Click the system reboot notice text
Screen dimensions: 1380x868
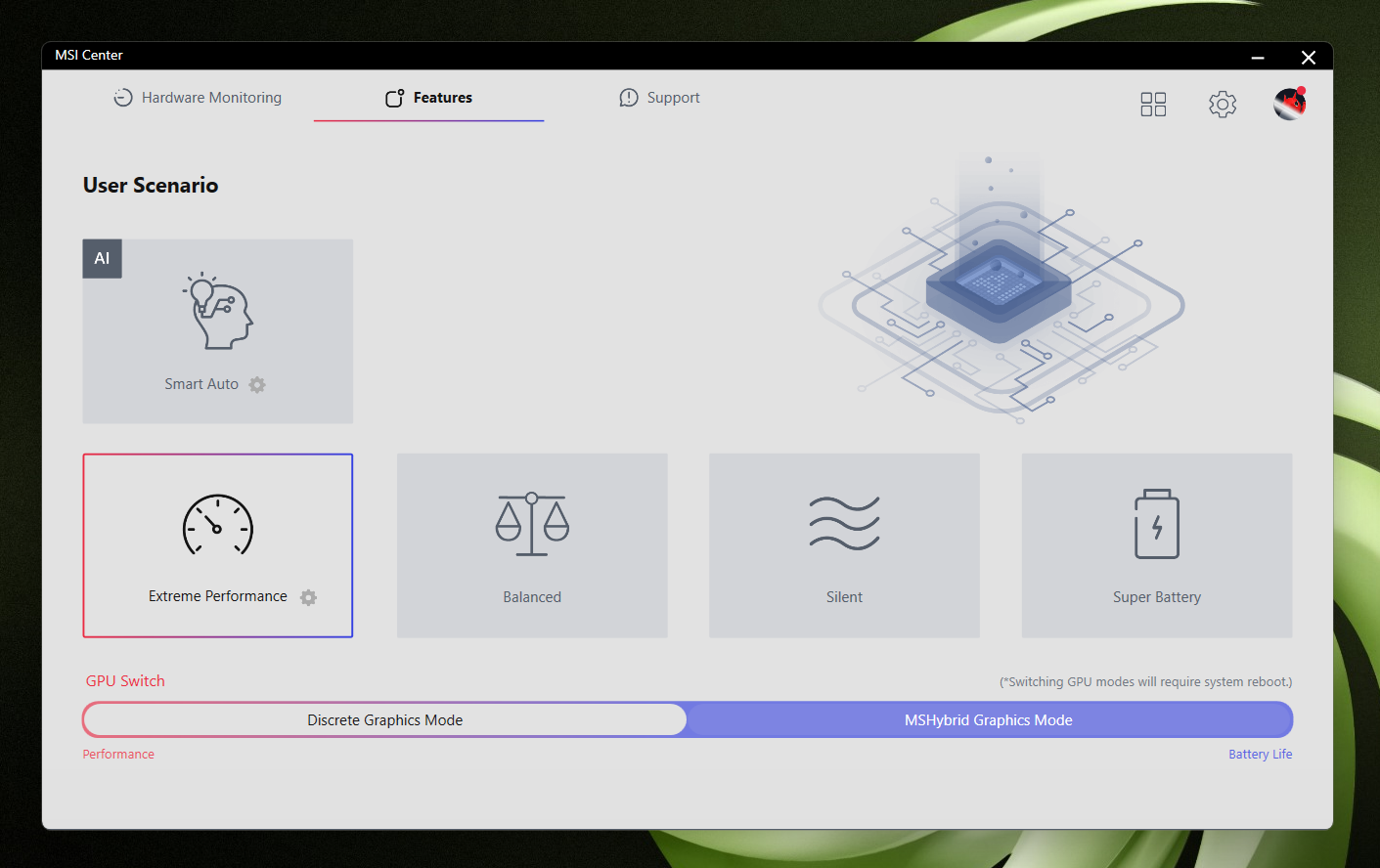pos(1145,682)
